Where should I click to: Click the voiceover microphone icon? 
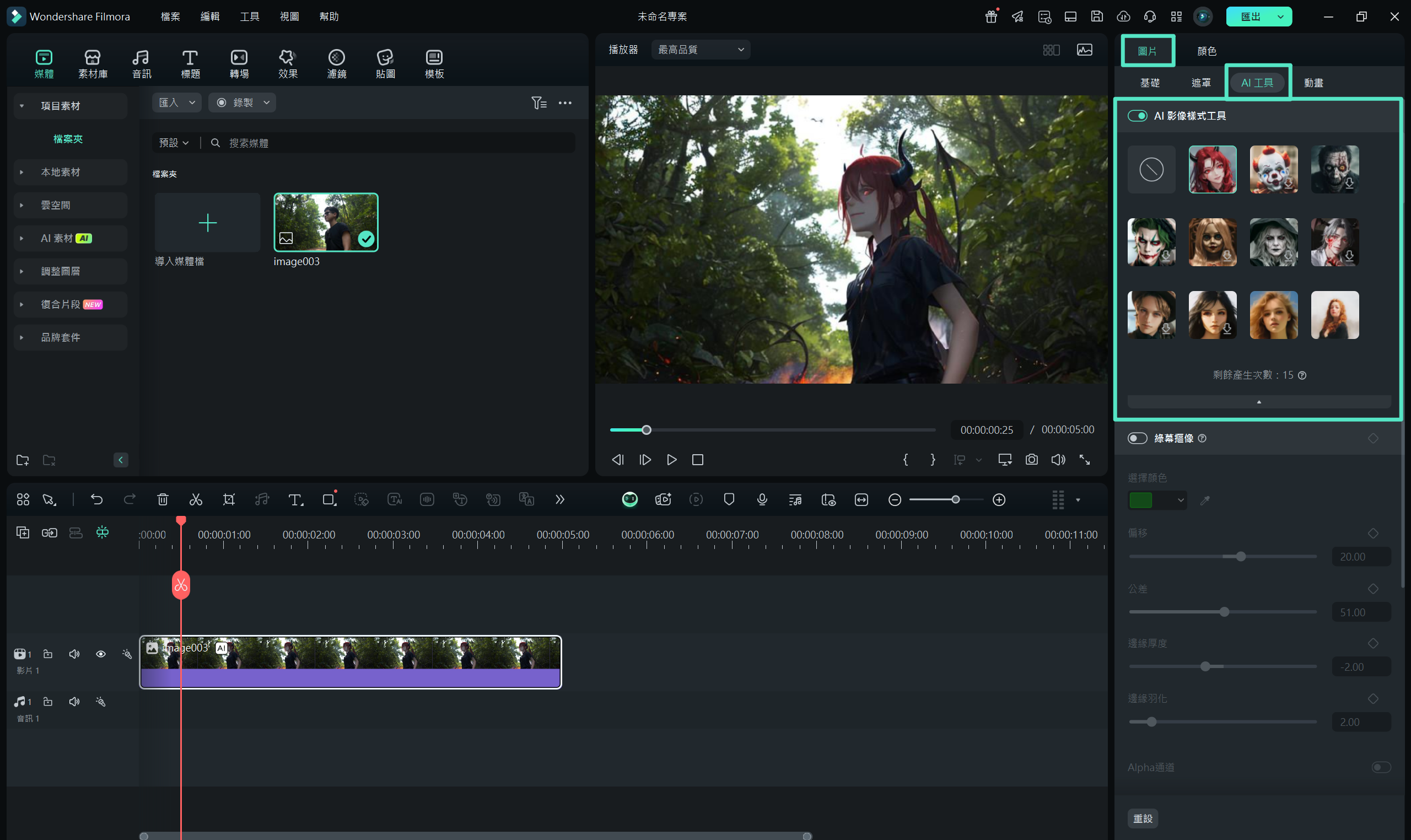coord(762,499)
